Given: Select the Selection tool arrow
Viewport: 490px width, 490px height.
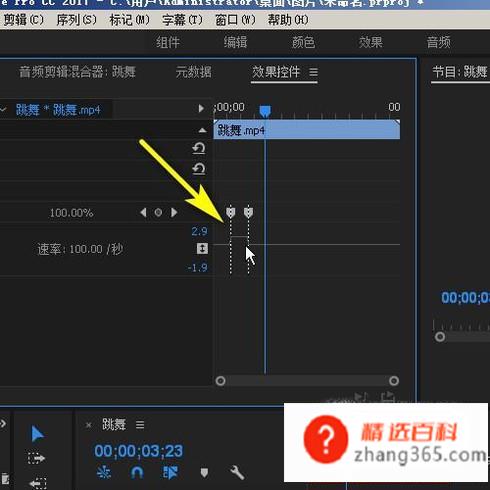Looking at the screenshot, I should pos(37,434).
